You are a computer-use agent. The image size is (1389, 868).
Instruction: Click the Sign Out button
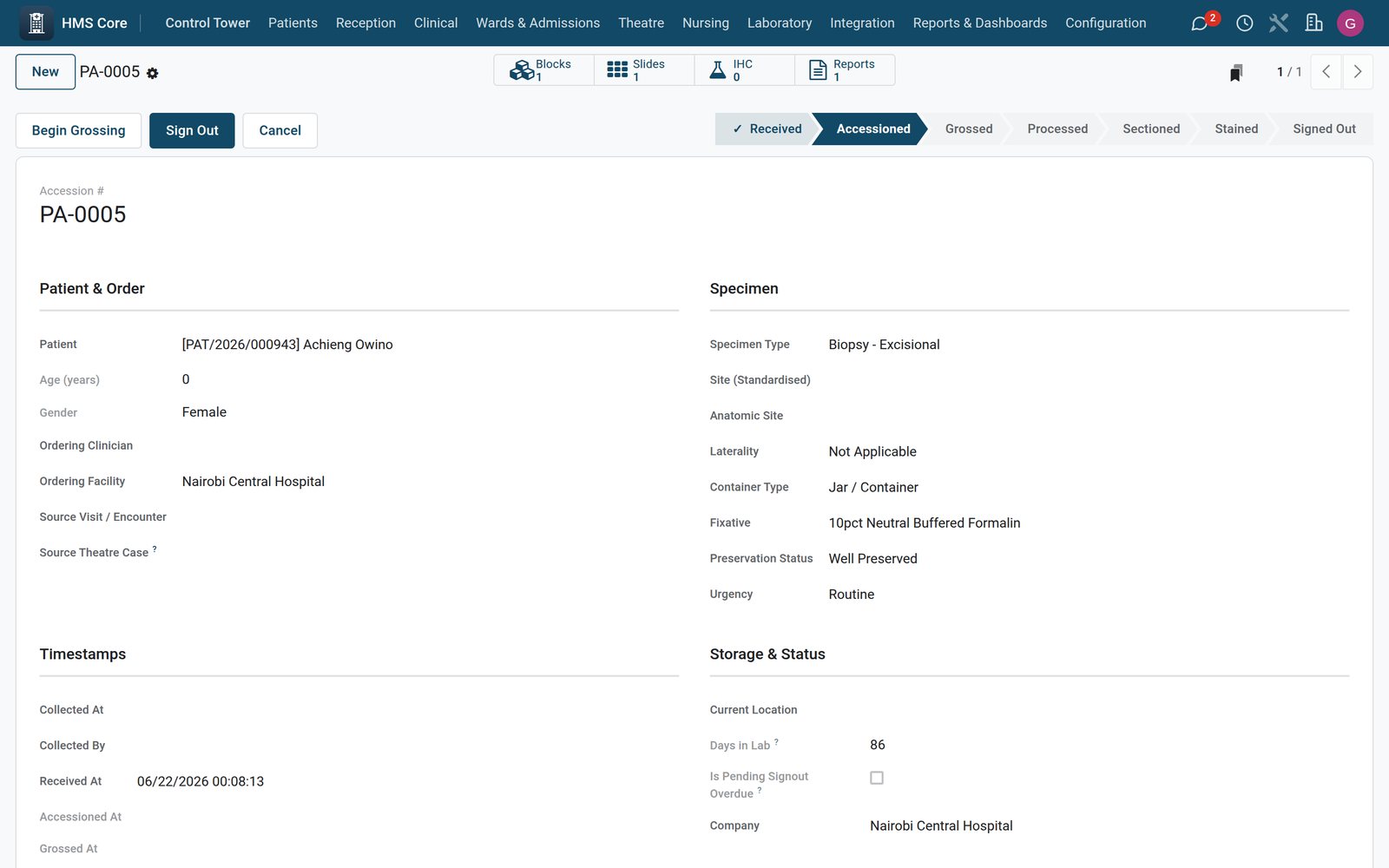[192, 130]
